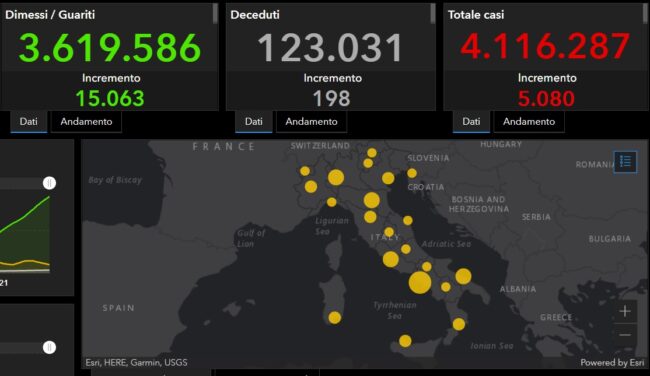The width and height of the screenshot is (650, 376).
Task: Select Andamento tab under Totale casi
Action: [x=529, y=121]
